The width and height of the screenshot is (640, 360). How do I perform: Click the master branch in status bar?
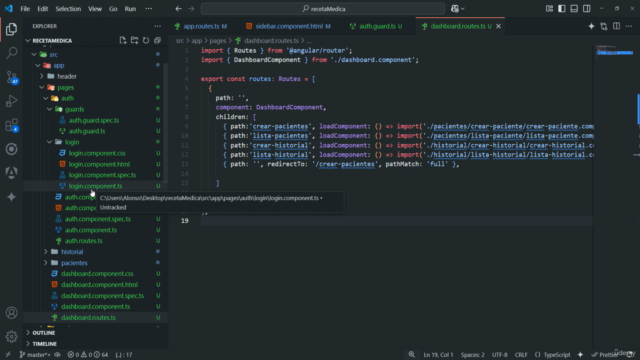(35, 355)
